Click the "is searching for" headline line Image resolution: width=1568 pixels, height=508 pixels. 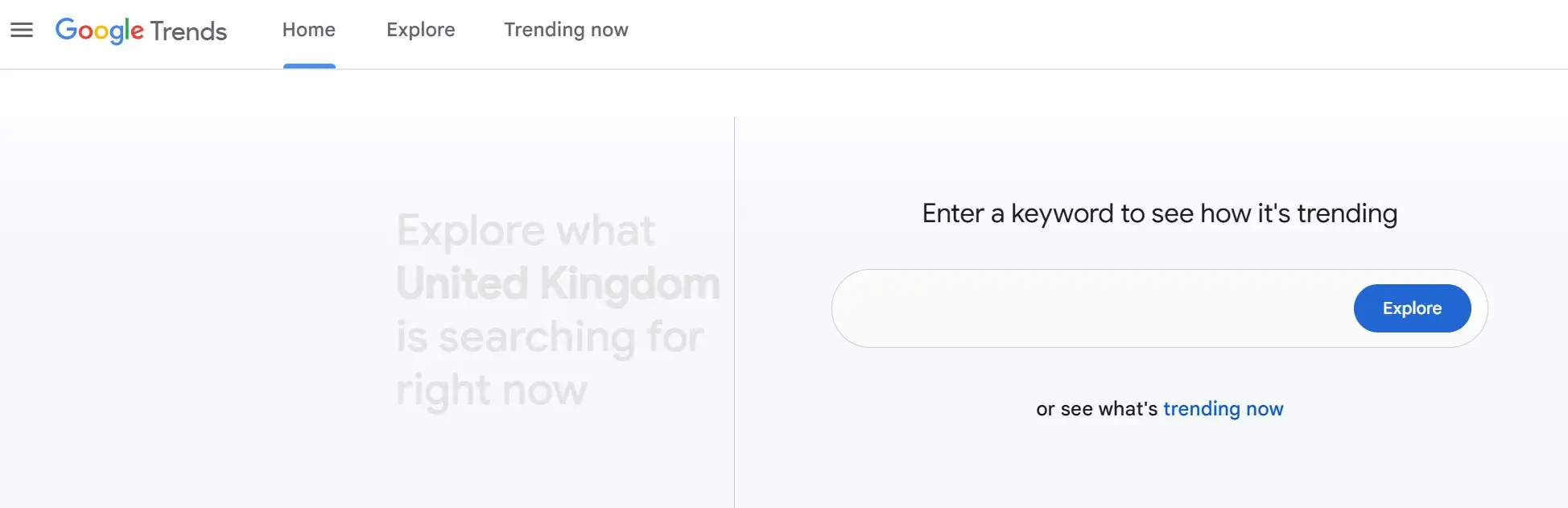tap(550, 337)
